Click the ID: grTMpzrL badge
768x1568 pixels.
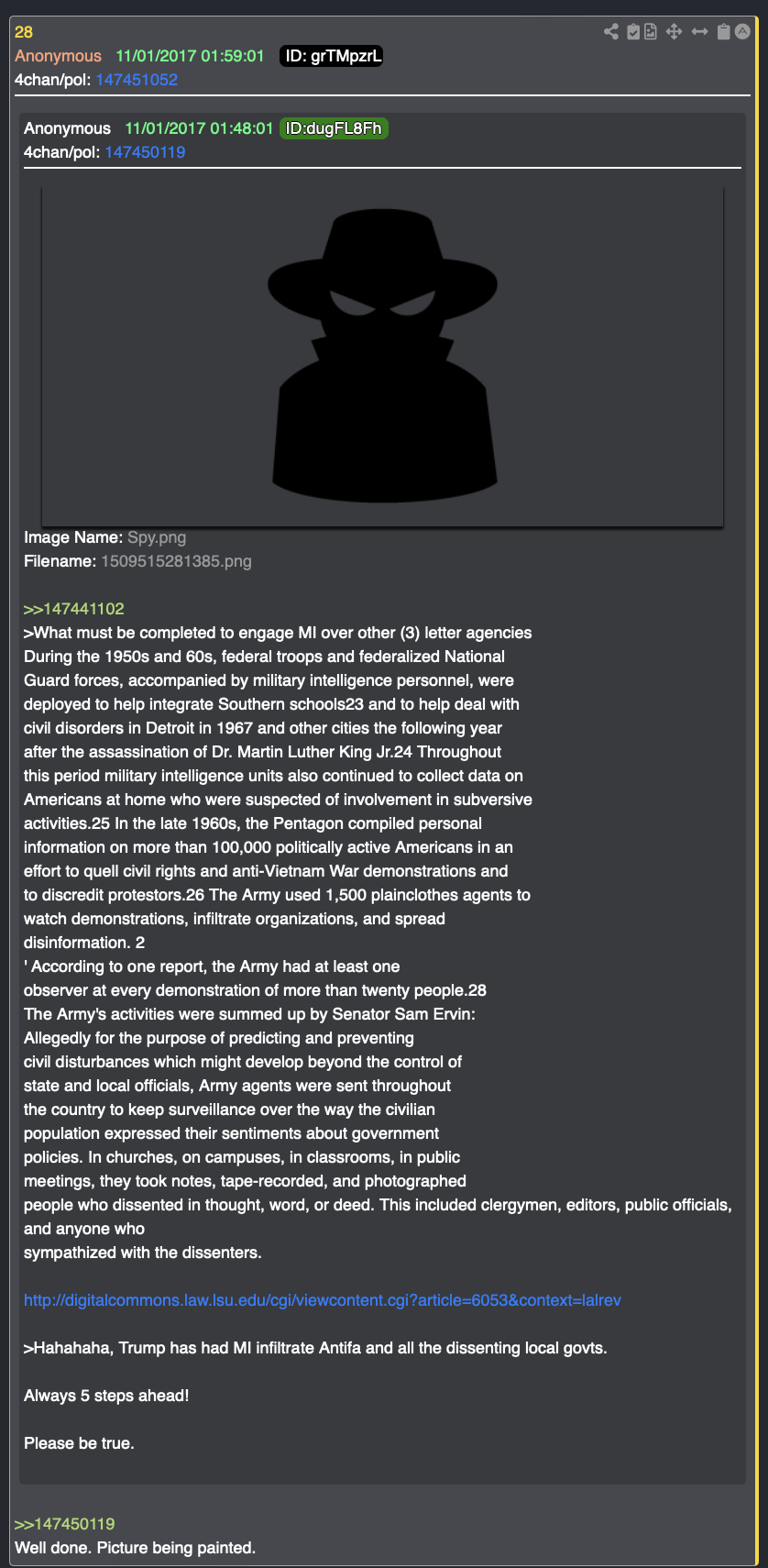[x=332, y=56]
